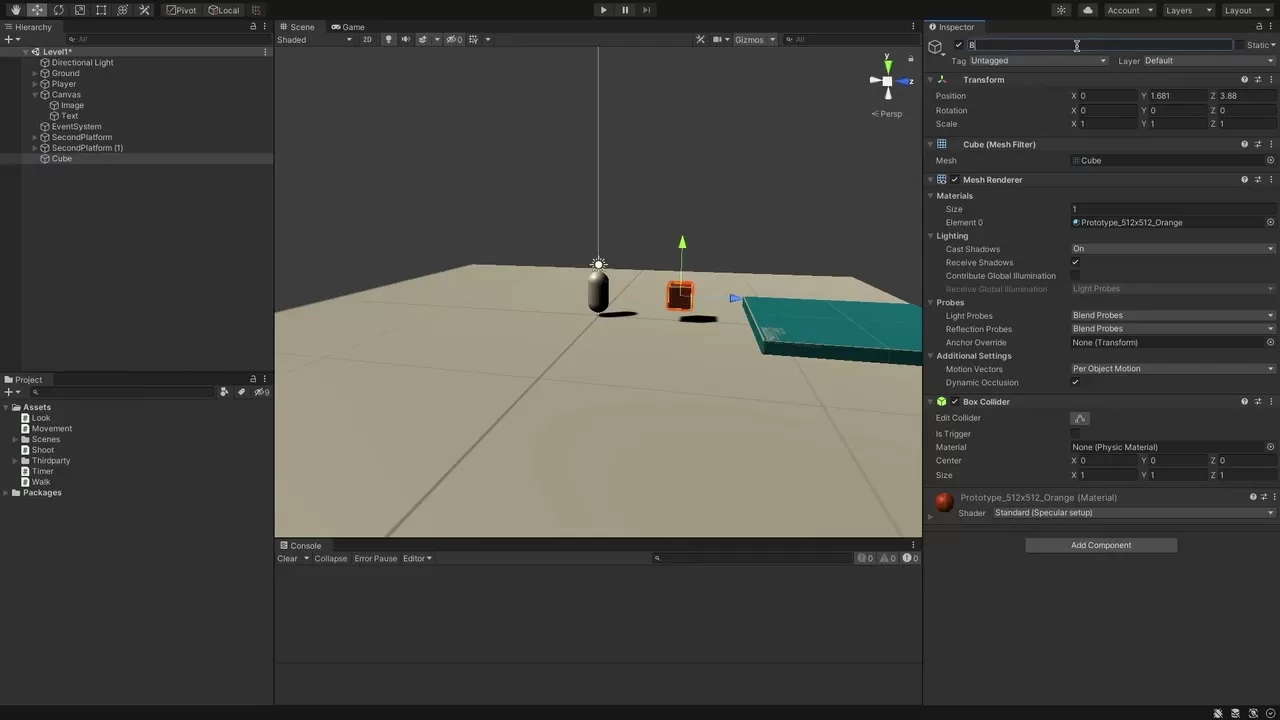The height and width of the screenshot is (720, 1280).
Task: Open the Custom Editor Tools icon
Action: pos(144,9)
